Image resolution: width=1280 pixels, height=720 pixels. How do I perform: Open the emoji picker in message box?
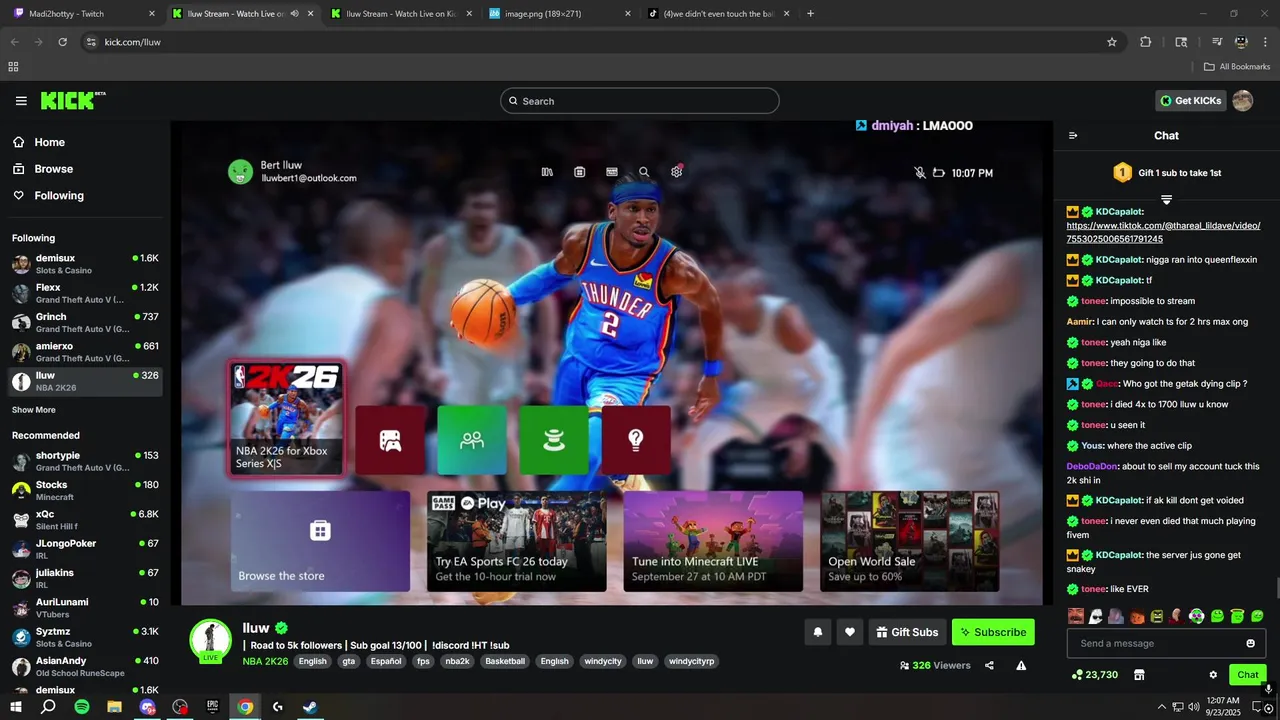[x=1250, y=643]
